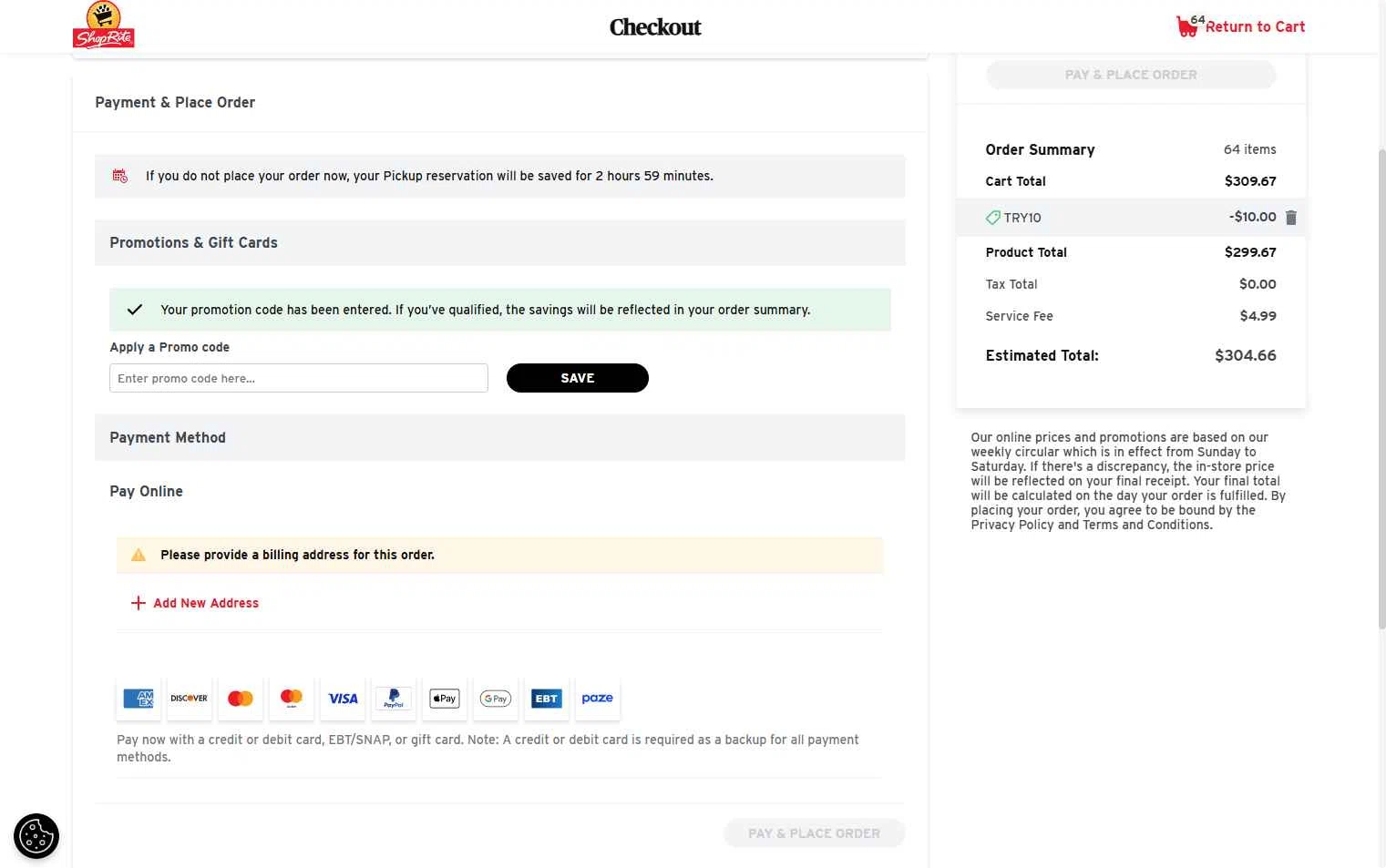Viewport: 1386px width, 868px height.
Task: Choose the EBT payment icon
Action: [547, 699]
